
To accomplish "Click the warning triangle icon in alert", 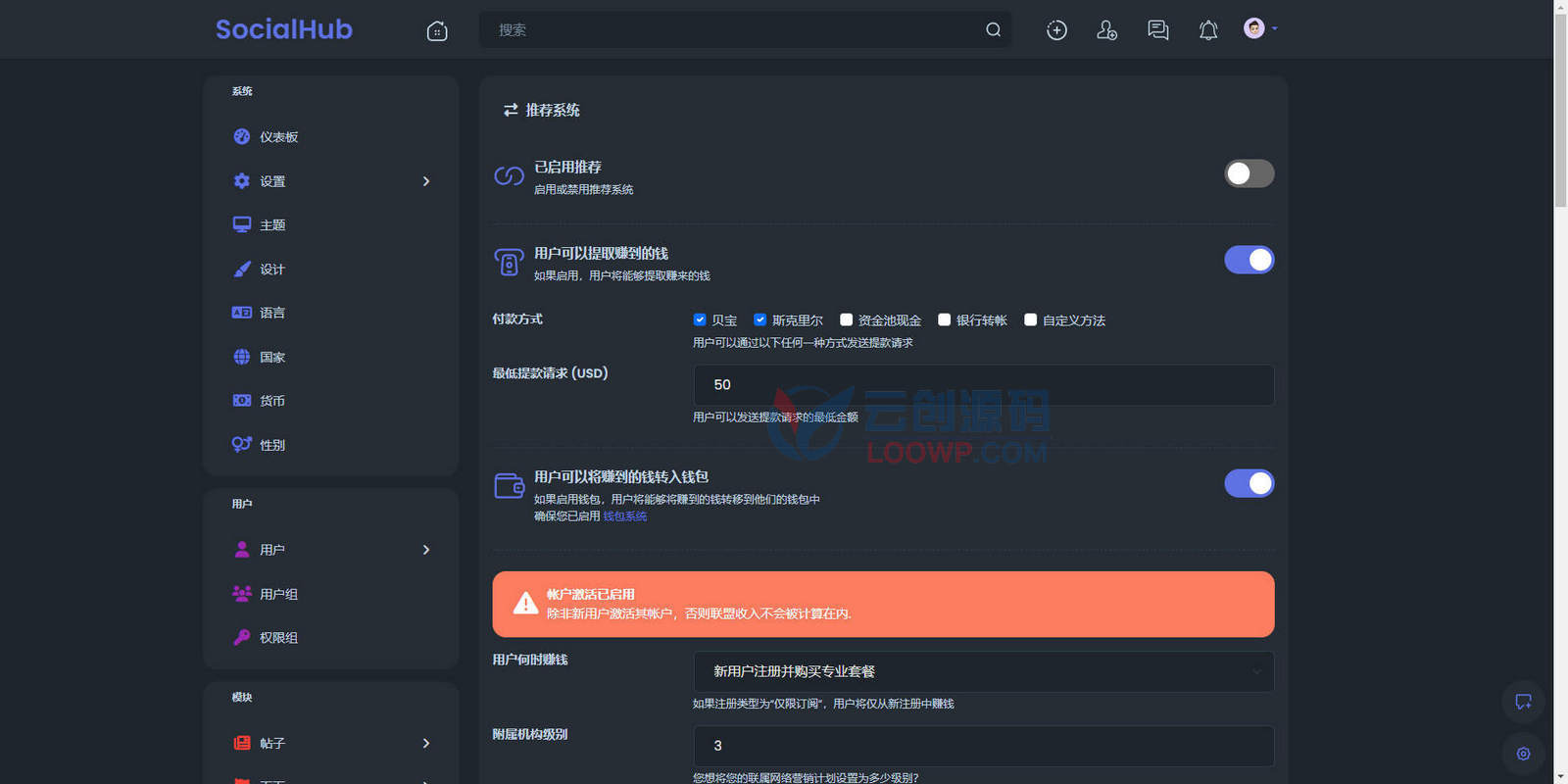I will coord(526,604).
